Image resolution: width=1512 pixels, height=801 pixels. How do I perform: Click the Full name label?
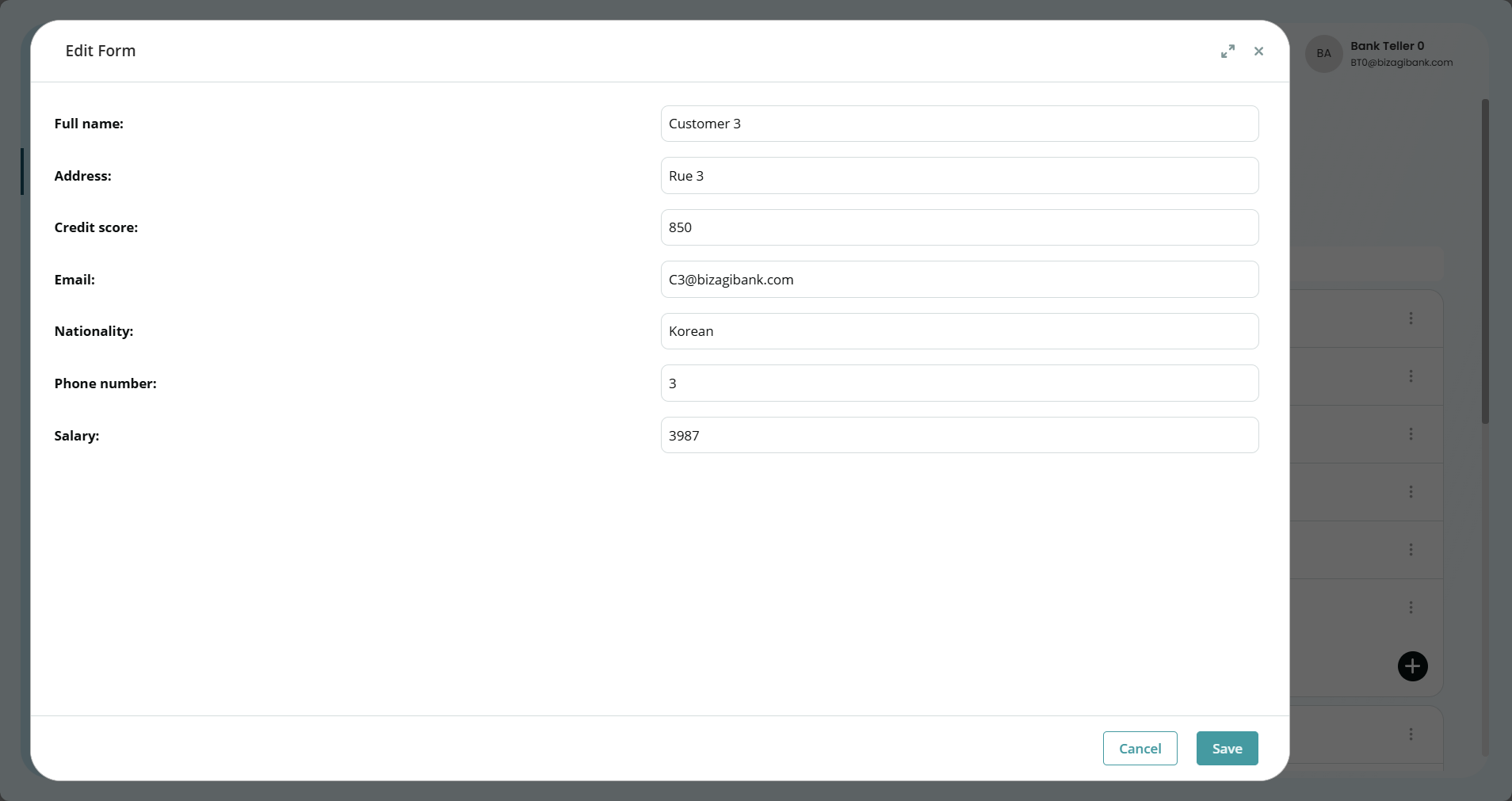pyautogui.click(x=89, y=124)
